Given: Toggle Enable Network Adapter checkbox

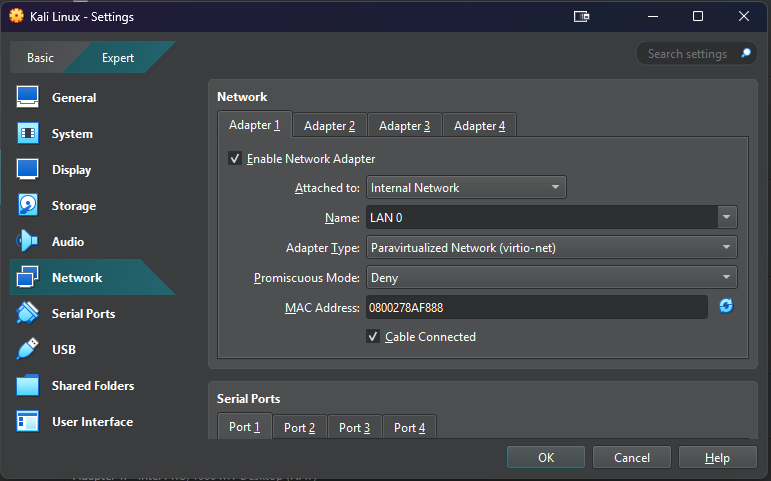Looking at the screenshot, I should tap(235, 158).
